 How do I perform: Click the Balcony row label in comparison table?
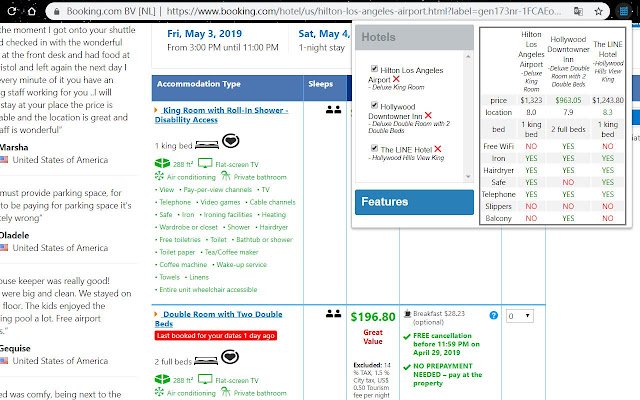point(498,218)
